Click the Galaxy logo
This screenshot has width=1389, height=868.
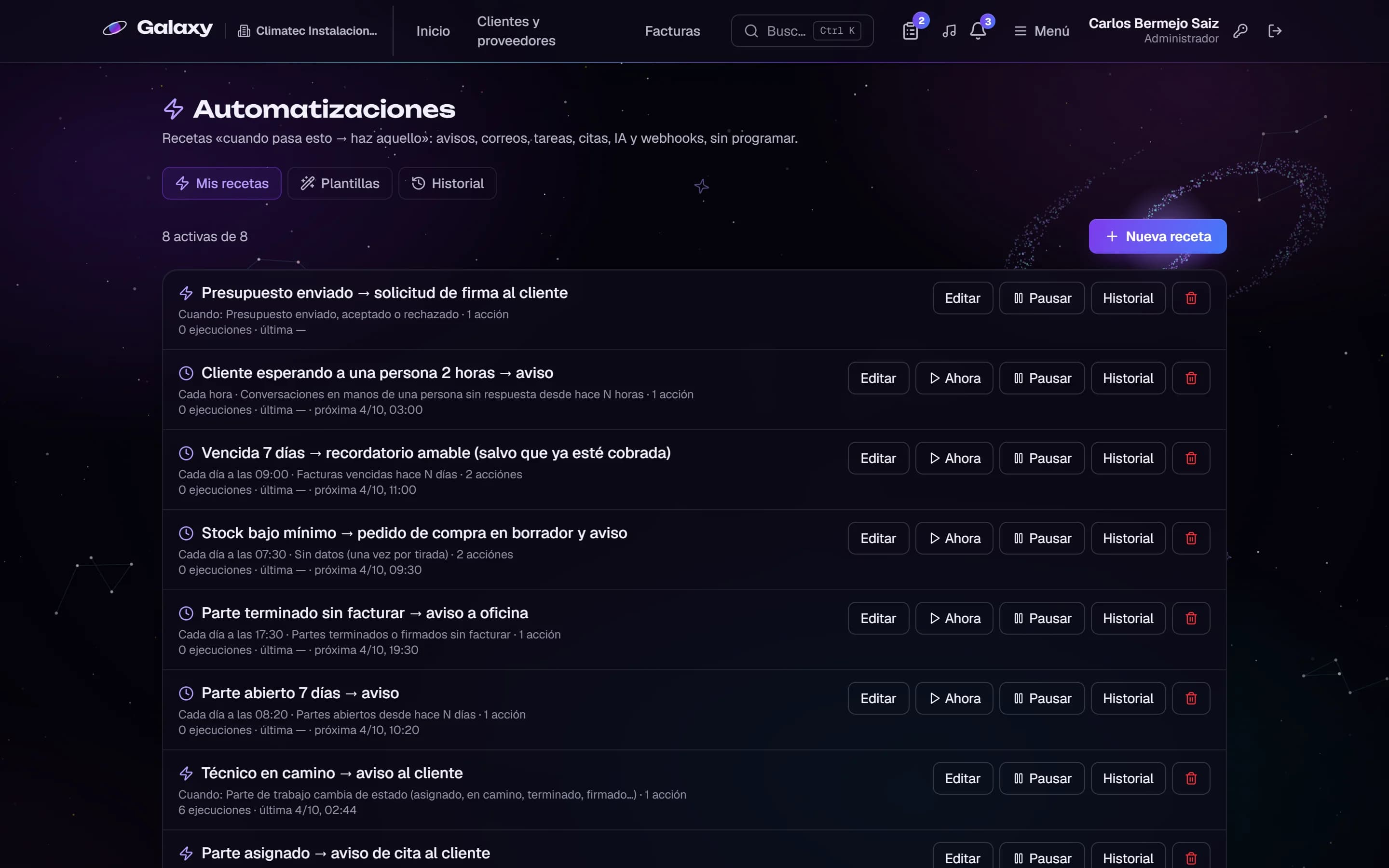coord(157,28)
